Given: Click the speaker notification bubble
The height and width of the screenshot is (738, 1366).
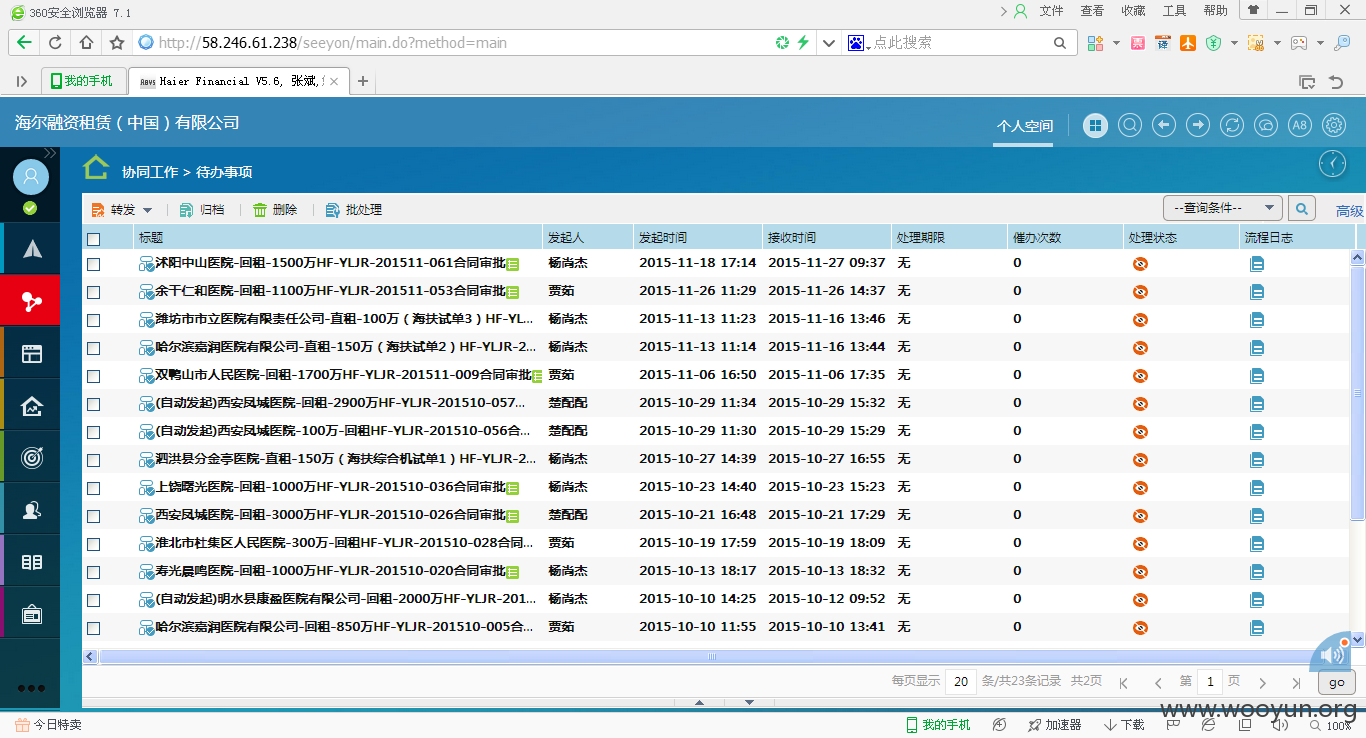Looking at the screenshot, I should [x=1331, y=654].
